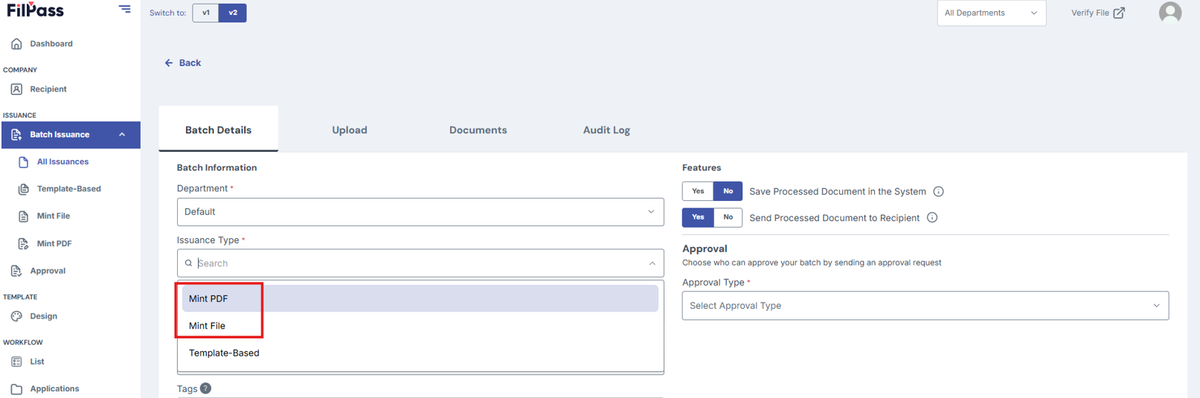Click the Applications folder icon

pos(16,389)
